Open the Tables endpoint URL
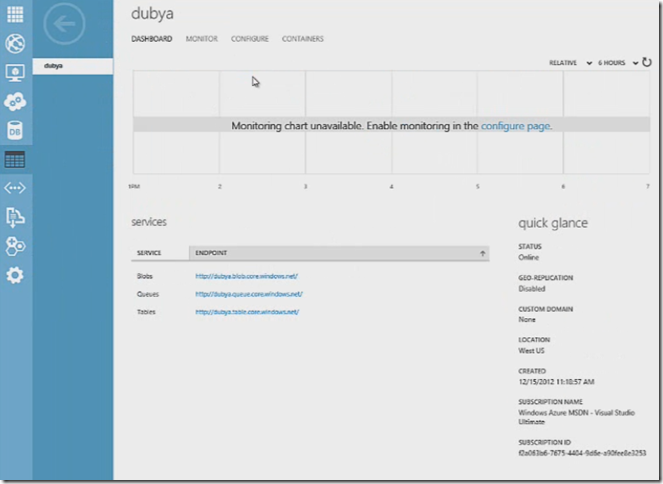 pos(247,312)
